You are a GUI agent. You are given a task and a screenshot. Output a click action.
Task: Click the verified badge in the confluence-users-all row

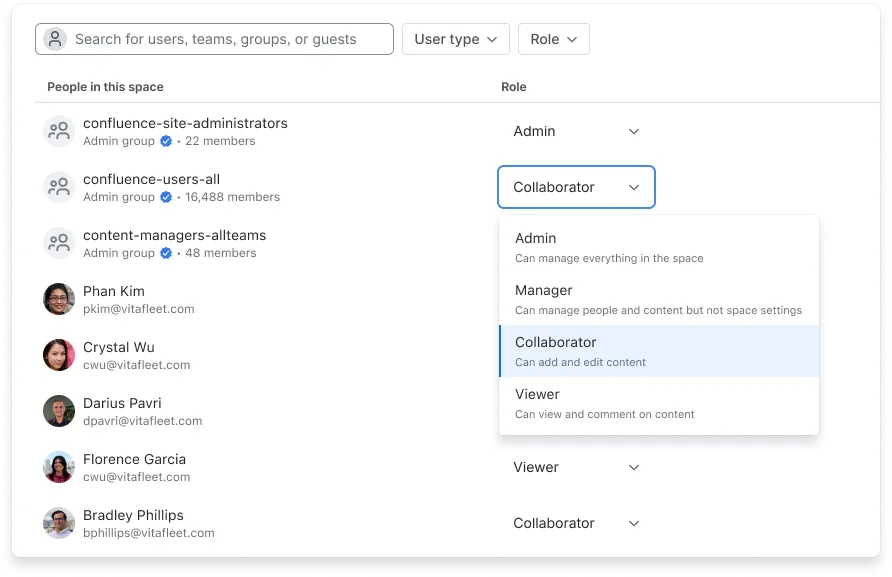pos(166,197)
